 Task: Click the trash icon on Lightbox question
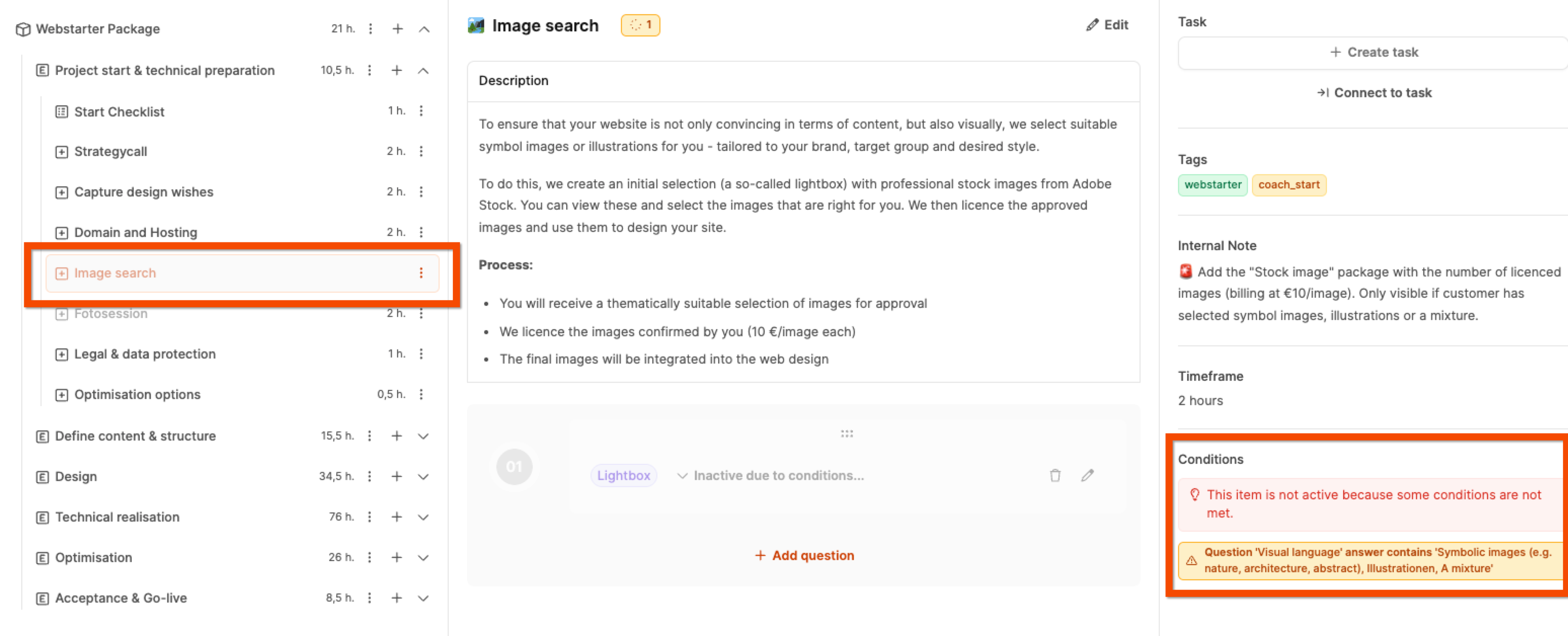(x=1055, y=475)
